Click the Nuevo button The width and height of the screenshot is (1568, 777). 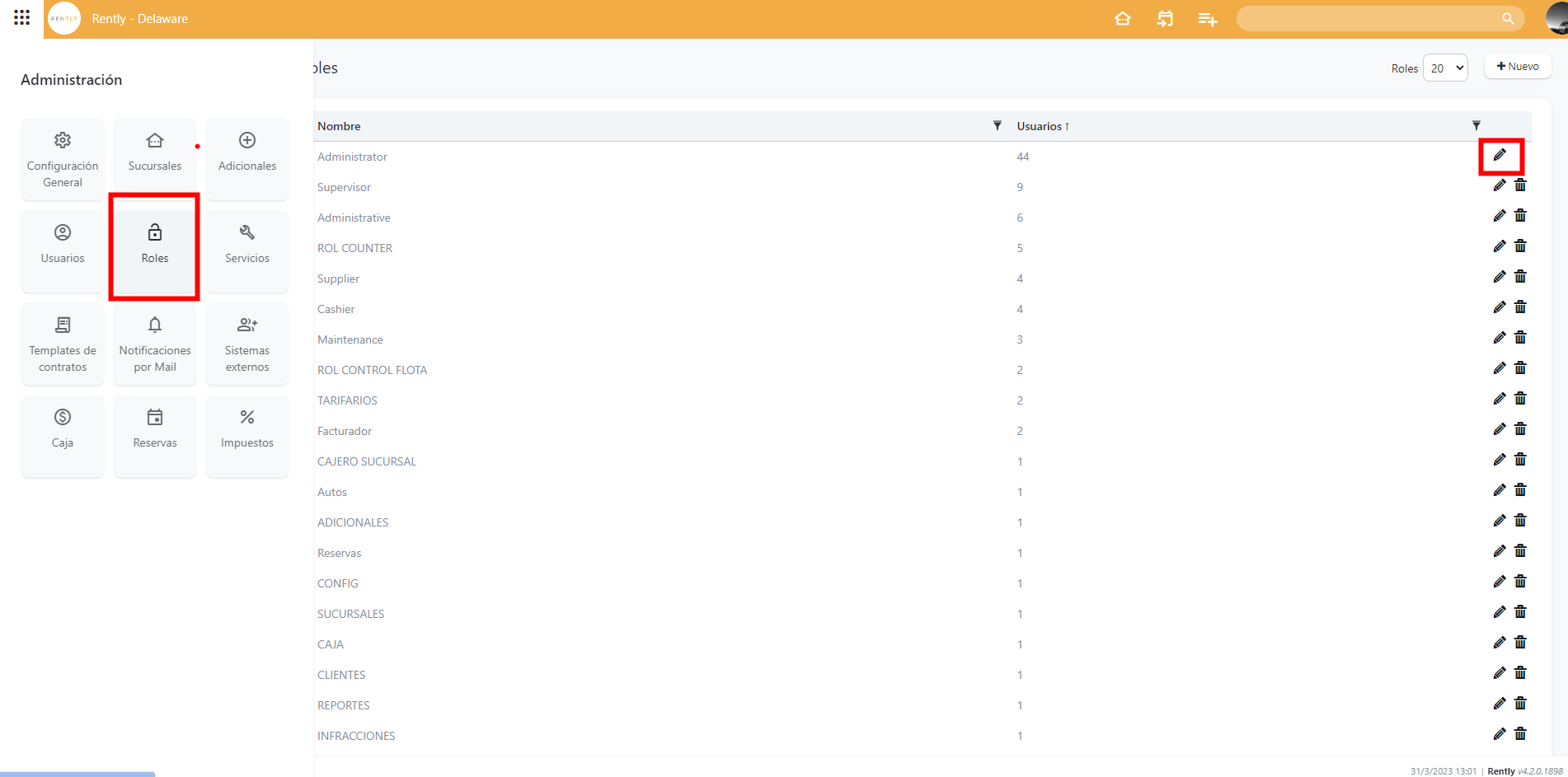[x=1517, y=67]
